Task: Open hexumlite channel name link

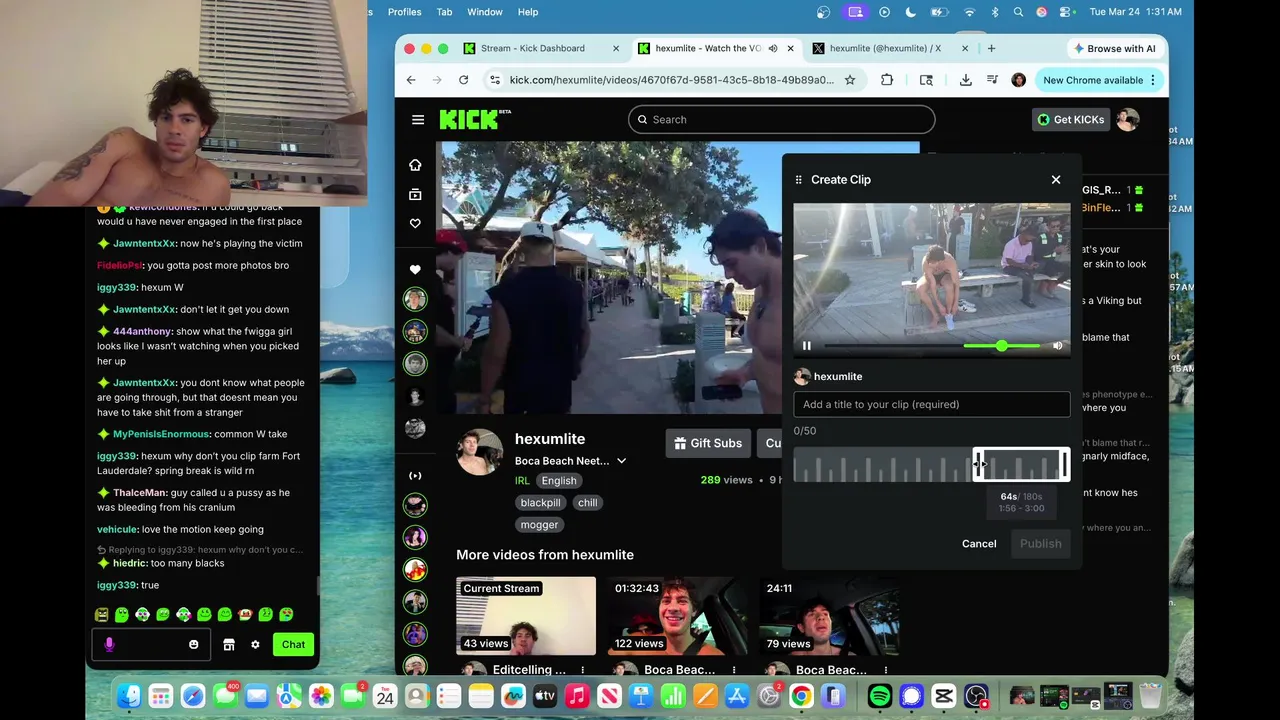Action: pyautogui.click(x=550, y=439)
